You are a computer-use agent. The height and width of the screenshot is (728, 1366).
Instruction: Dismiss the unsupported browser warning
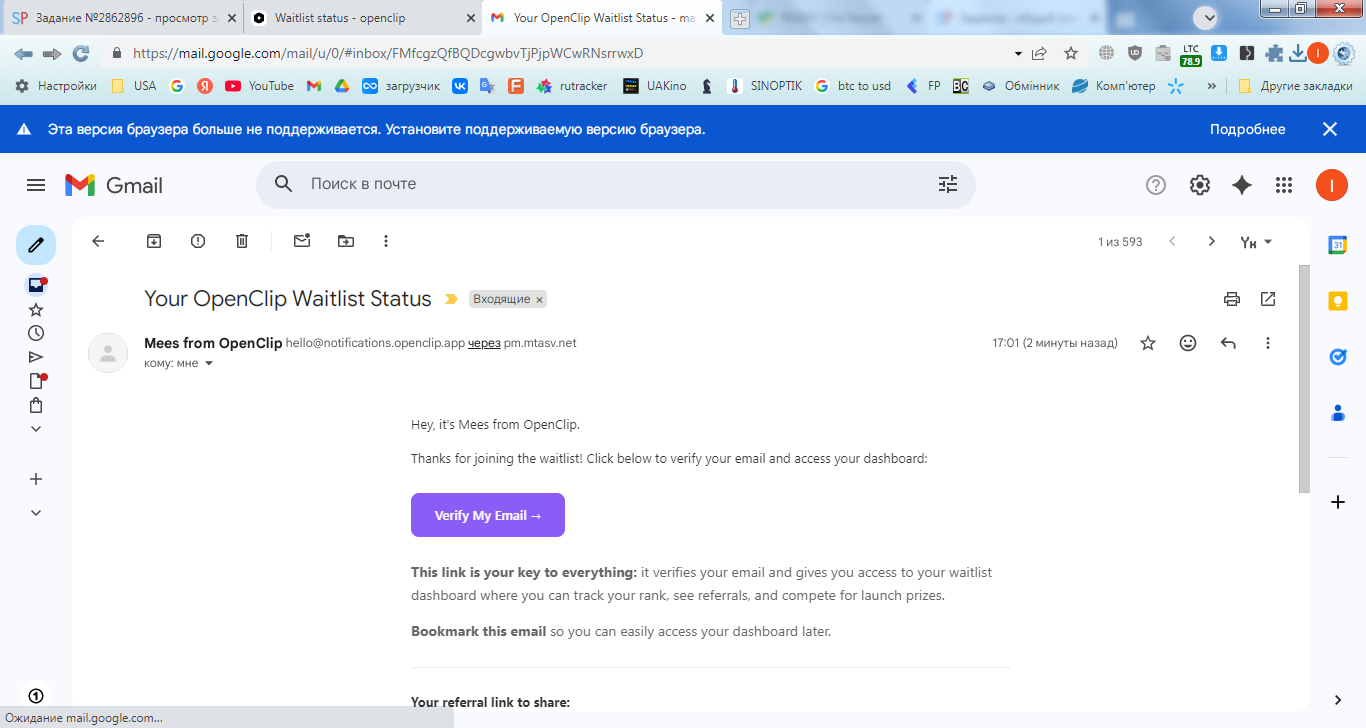[1330, 129]
